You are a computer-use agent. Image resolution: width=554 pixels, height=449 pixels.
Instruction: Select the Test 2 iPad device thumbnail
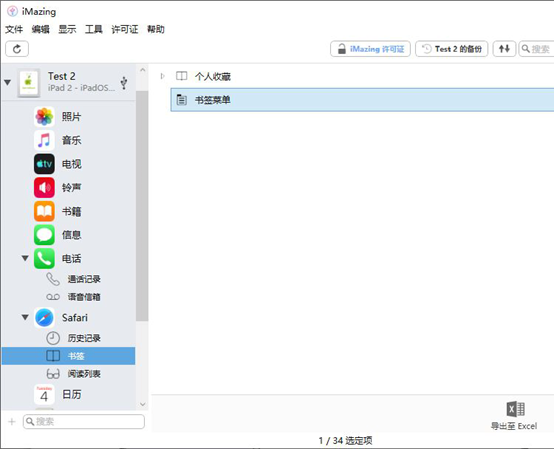click(x=29, y=83)
